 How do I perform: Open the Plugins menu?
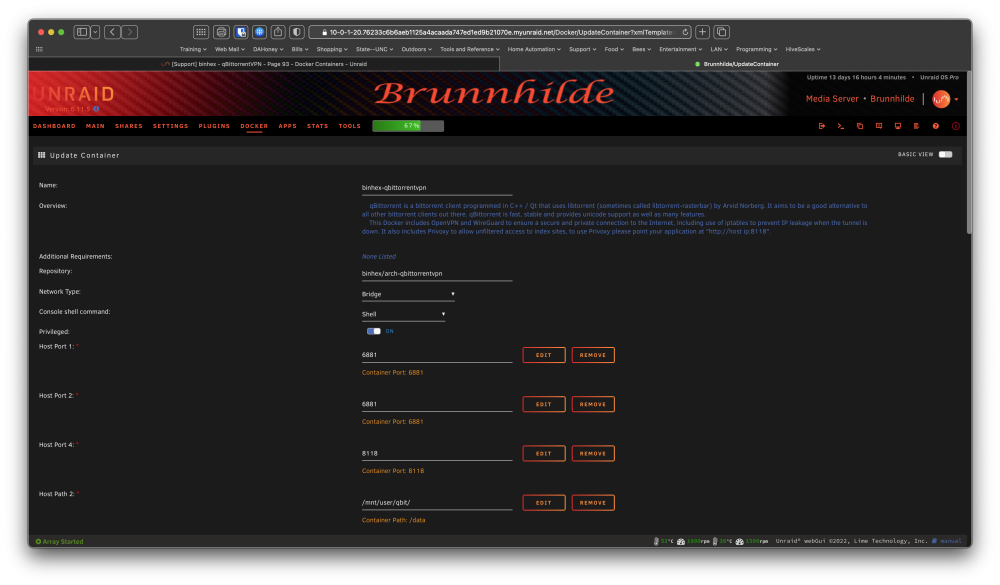click(x=214, y=126)
